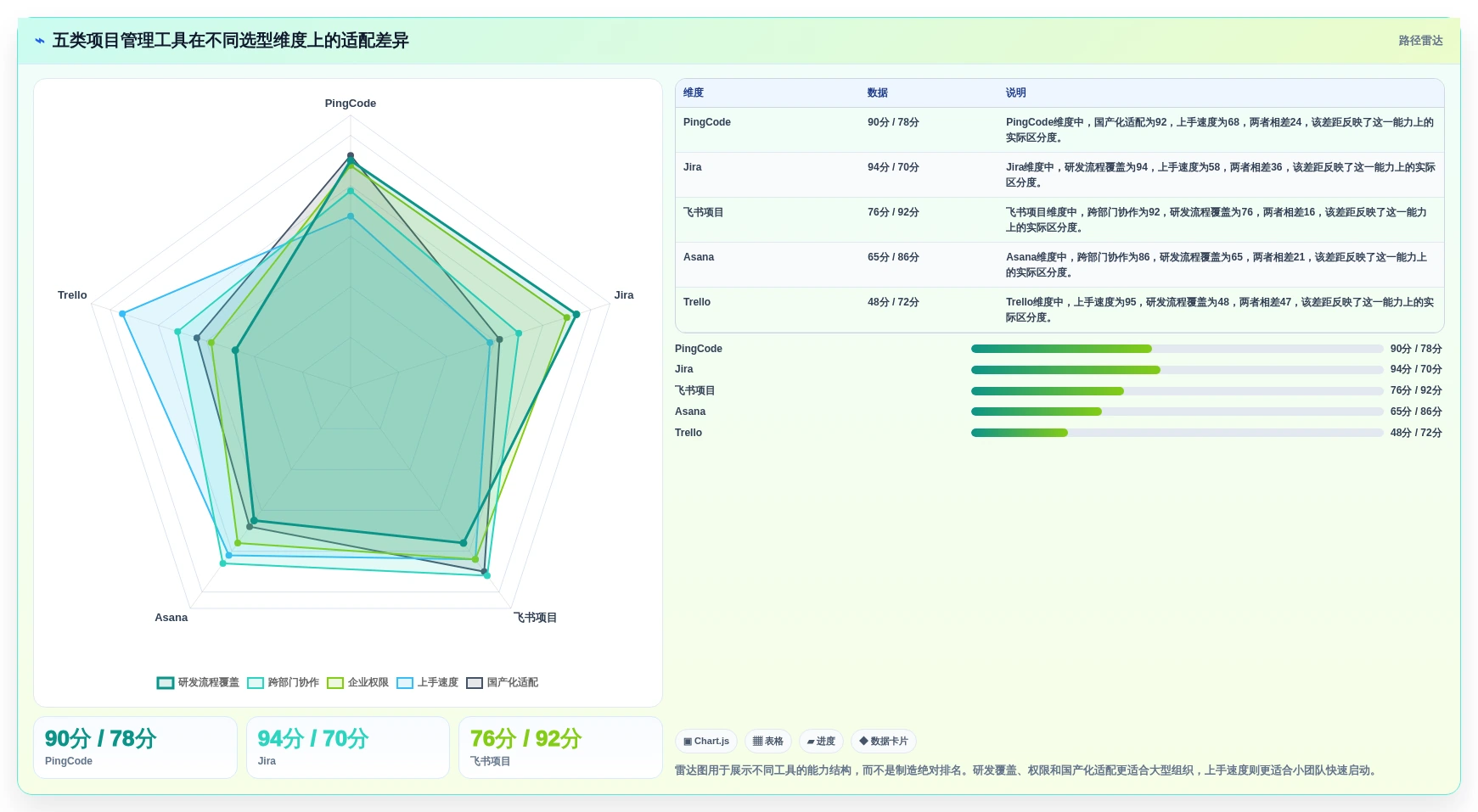Click the 说明 column header
The width and height of the screenshot is (1478, 812).
(x=1016, y=92)
